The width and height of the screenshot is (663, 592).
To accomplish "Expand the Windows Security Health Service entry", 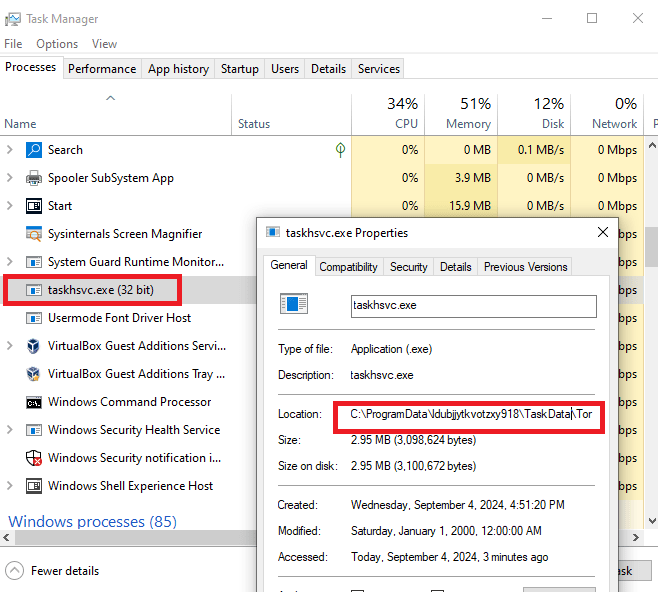I will click(10, 430).
